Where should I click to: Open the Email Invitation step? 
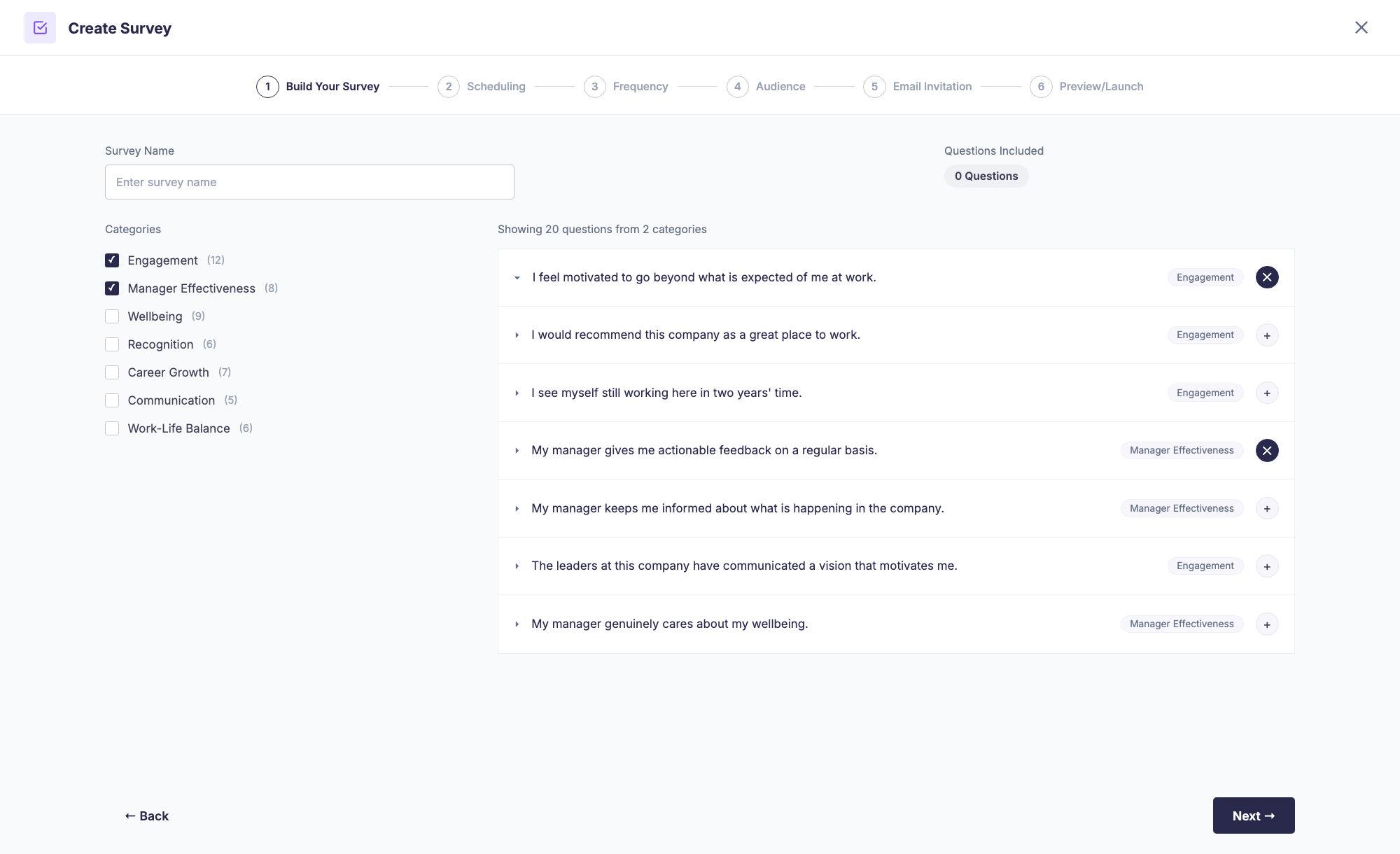pyautogui.click(x=918, y=87)
